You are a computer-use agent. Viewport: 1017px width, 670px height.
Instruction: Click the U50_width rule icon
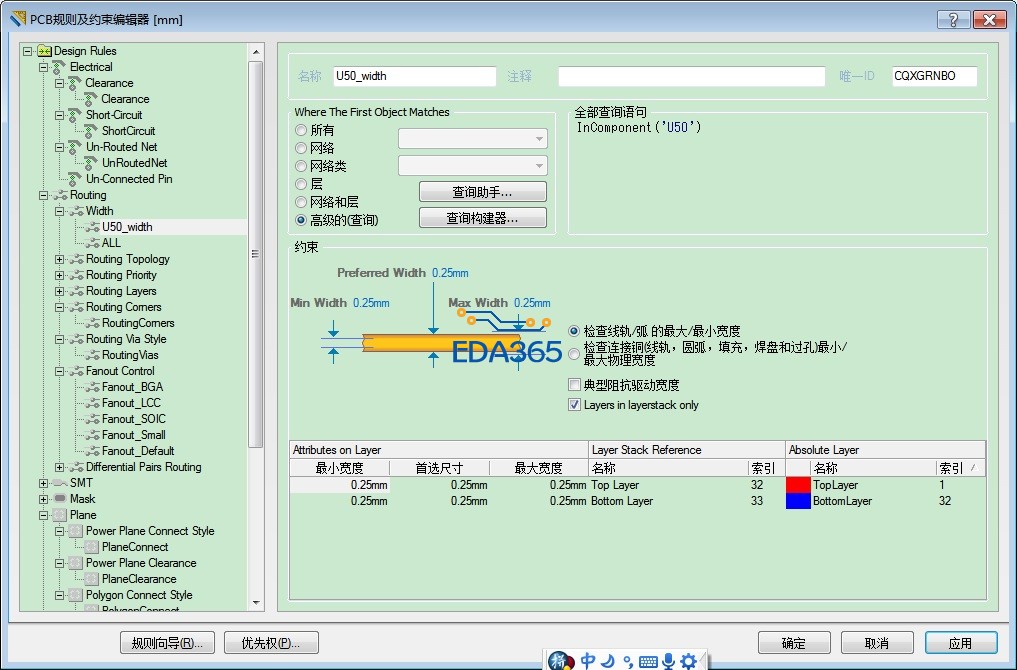tap(92, 227)
